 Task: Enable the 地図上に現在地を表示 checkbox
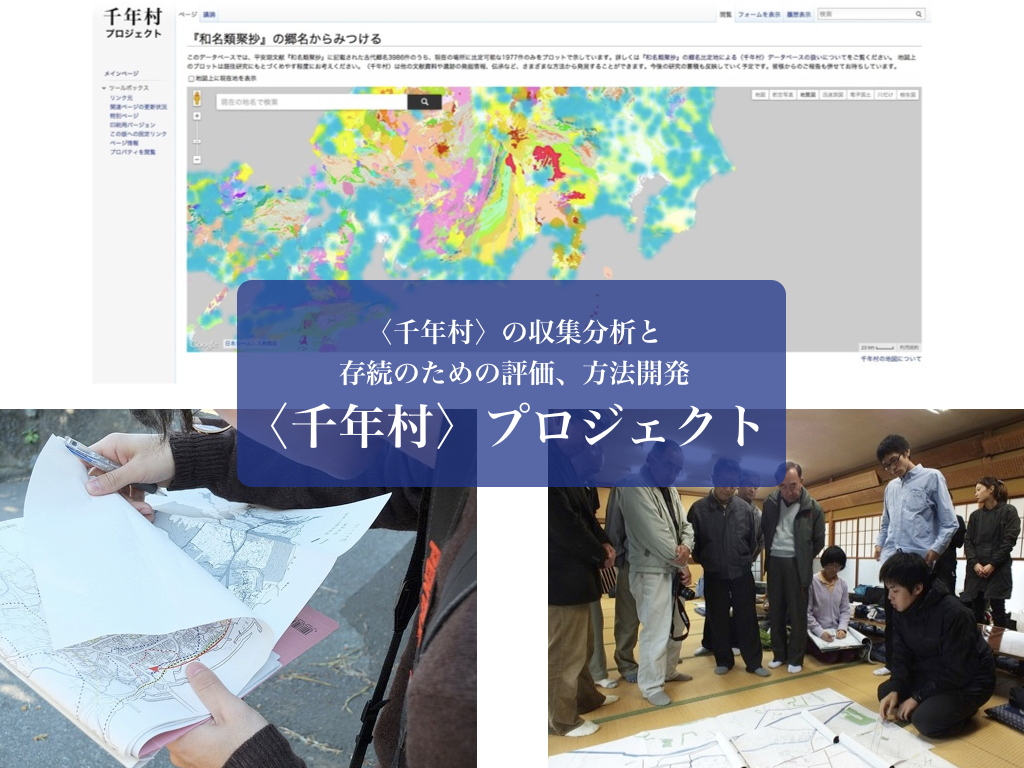pos(191,77)
